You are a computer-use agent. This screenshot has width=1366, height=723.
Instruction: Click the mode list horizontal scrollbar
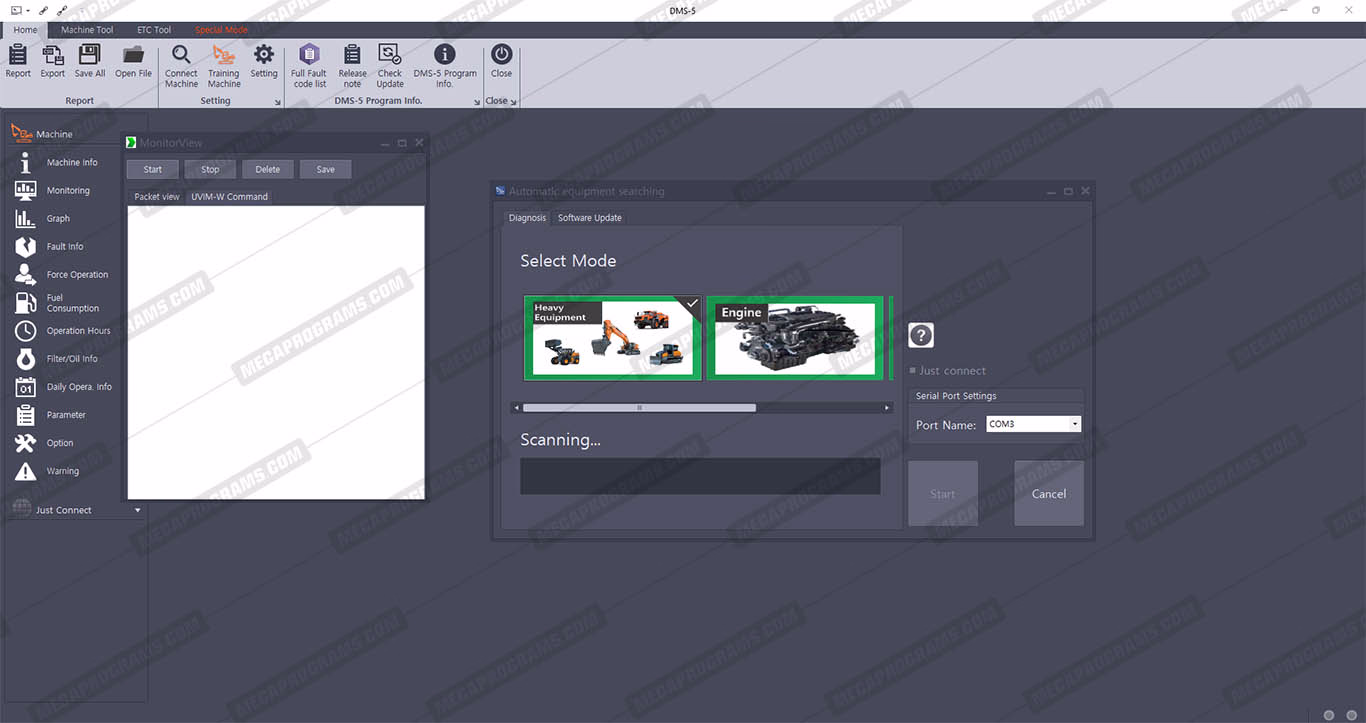pyautogui.click(x=639, y=408)
